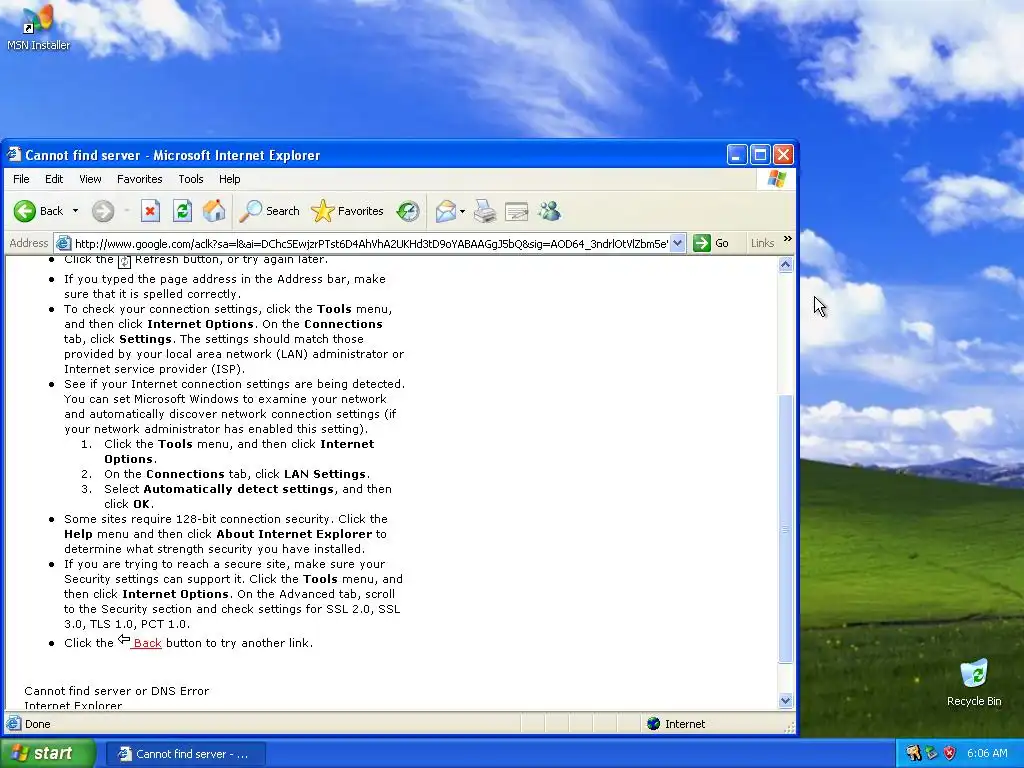
Task: Click the vertical scrollbar thumb
Action: point(786,529)
